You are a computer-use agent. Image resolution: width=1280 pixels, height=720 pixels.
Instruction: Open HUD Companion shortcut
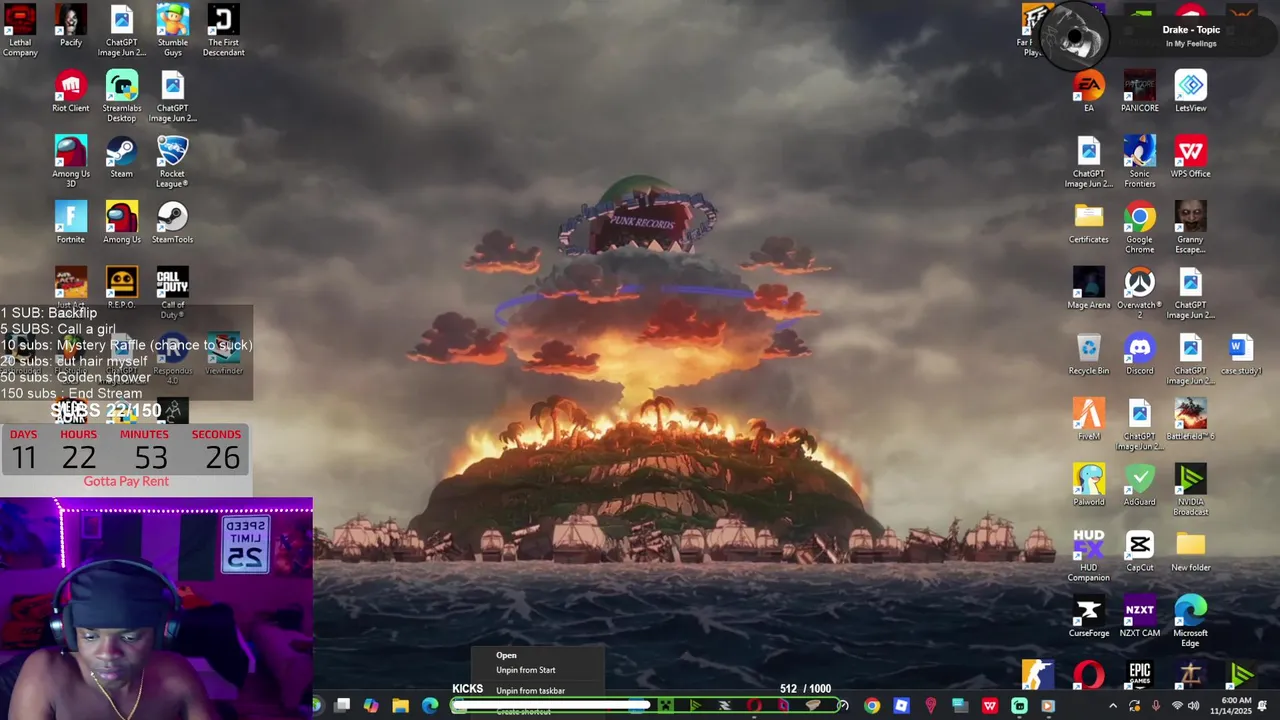pyautogui.click(x=1088, y=555)
